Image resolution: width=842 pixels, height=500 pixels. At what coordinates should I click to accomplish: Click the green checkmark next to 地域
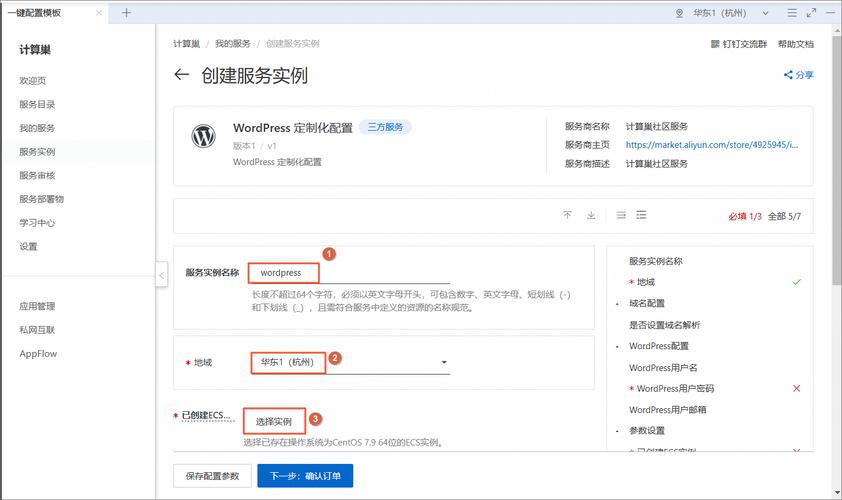pyautogui.click(x=796, y=282)
